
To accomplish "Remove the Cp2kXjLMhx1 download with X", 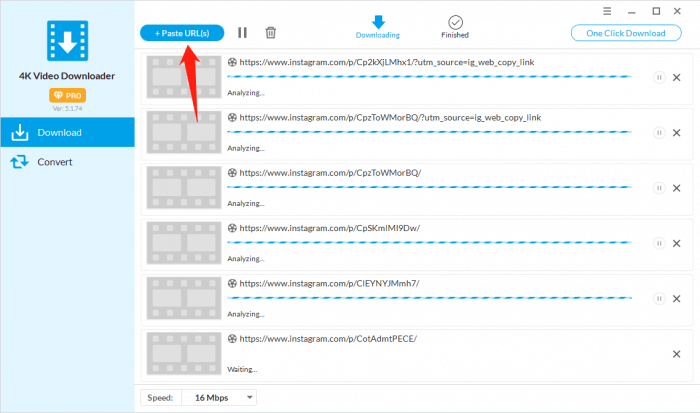I will pyautogui.click(x=677, y=77).
